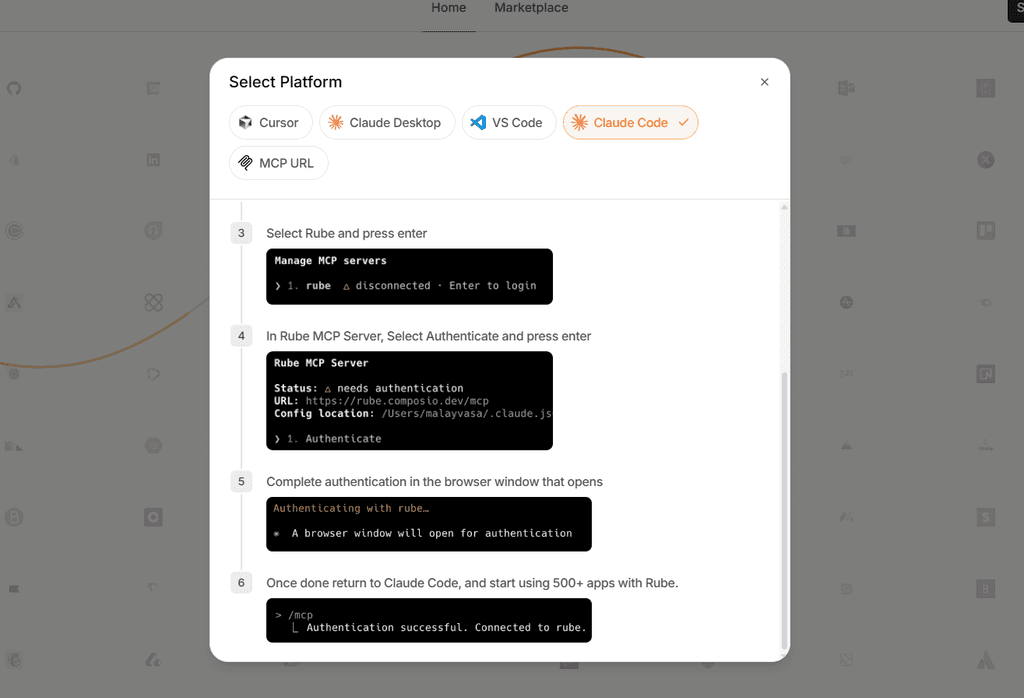Switch to the Marketplace tab
This screenshot has height=698, width=1024.
pyautogui.click(x=530, y=8)
